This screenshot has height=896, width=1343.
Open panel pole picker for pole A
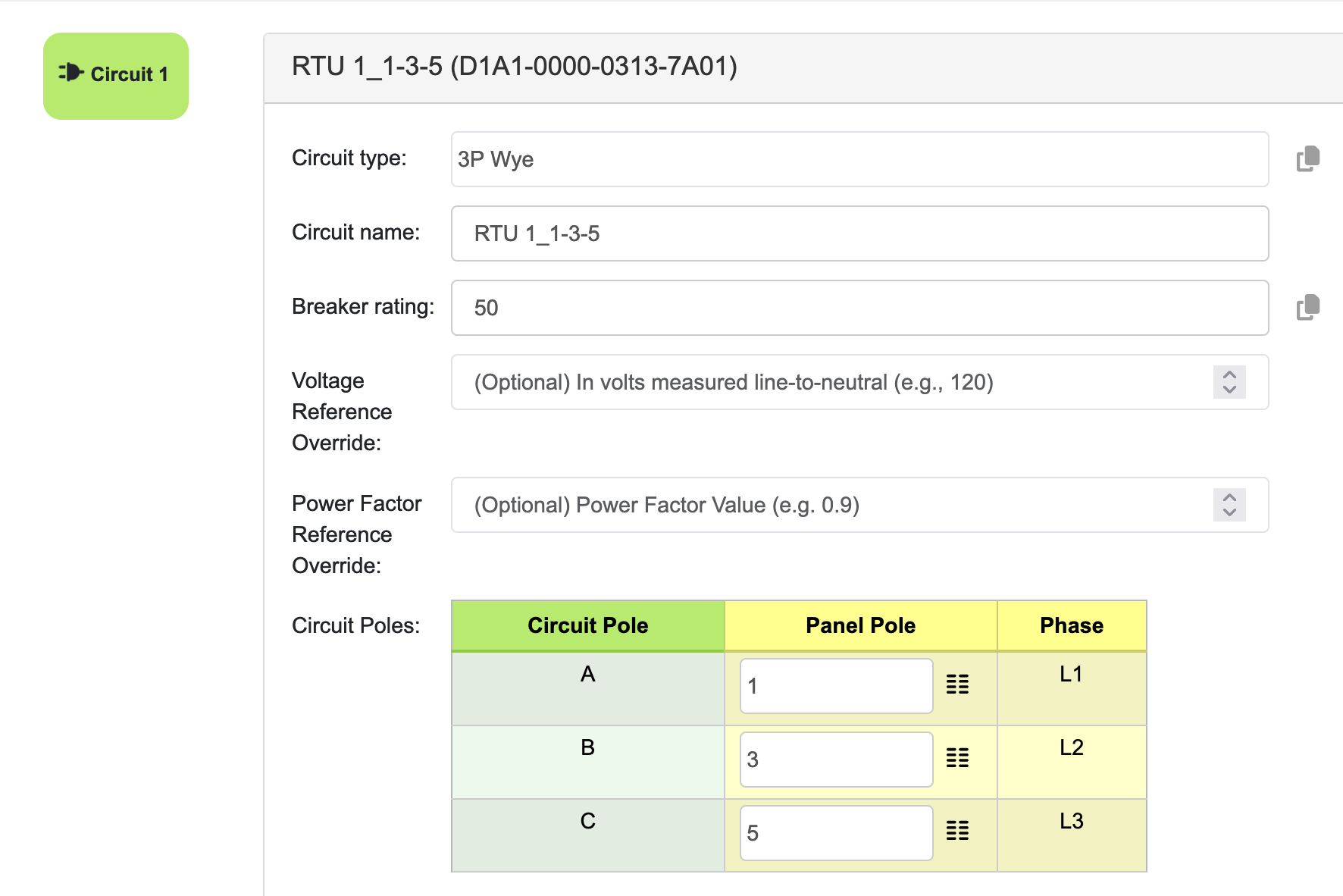coord(957,685)
